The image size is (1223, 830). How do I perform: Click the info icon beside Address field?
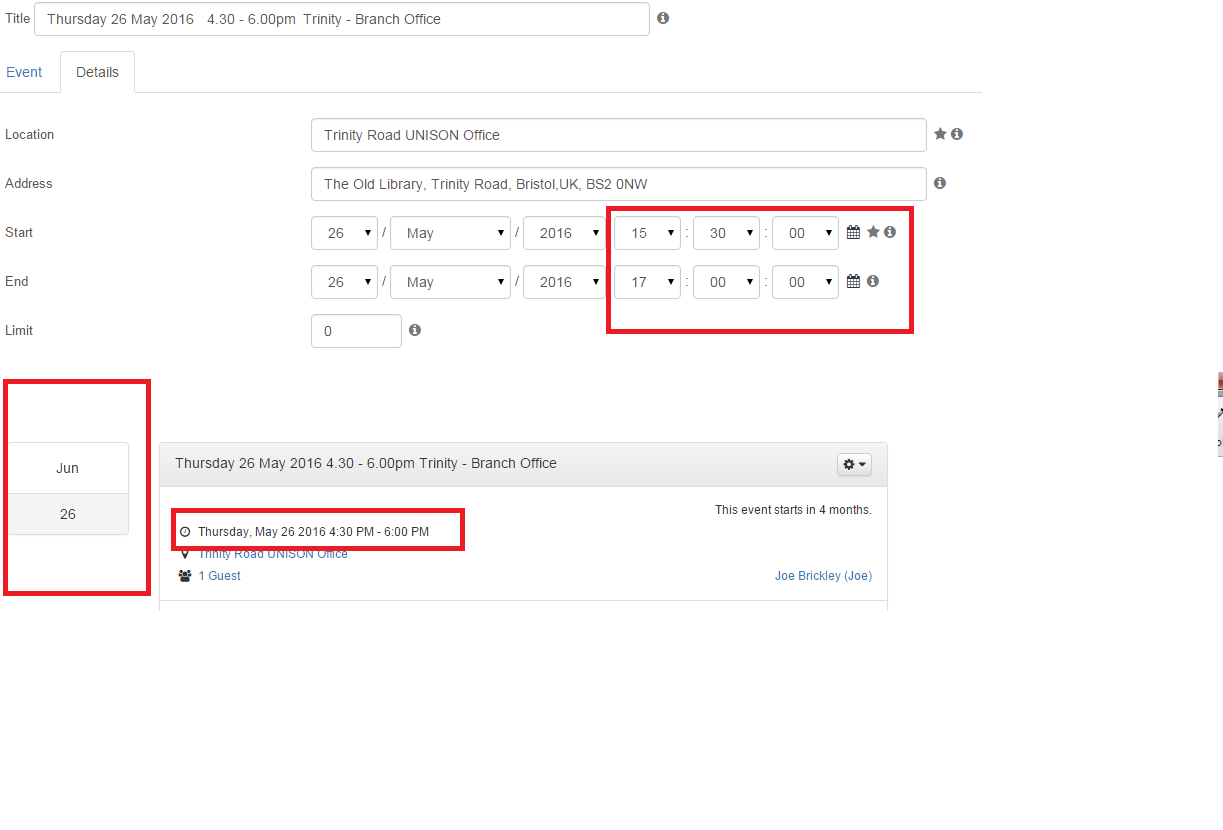(940, 183)
